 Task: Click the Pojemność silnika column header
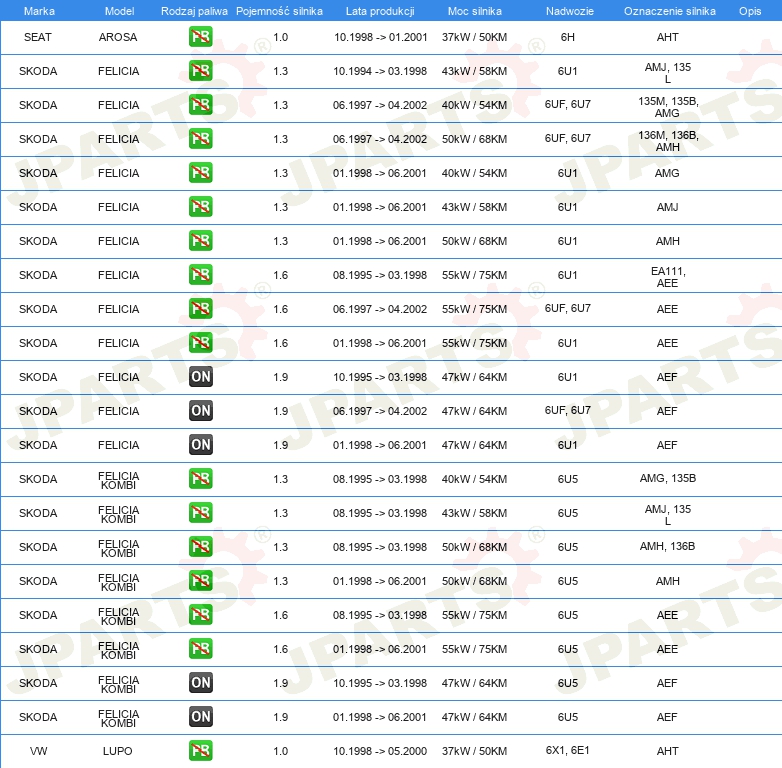click(x=279, y=11)
